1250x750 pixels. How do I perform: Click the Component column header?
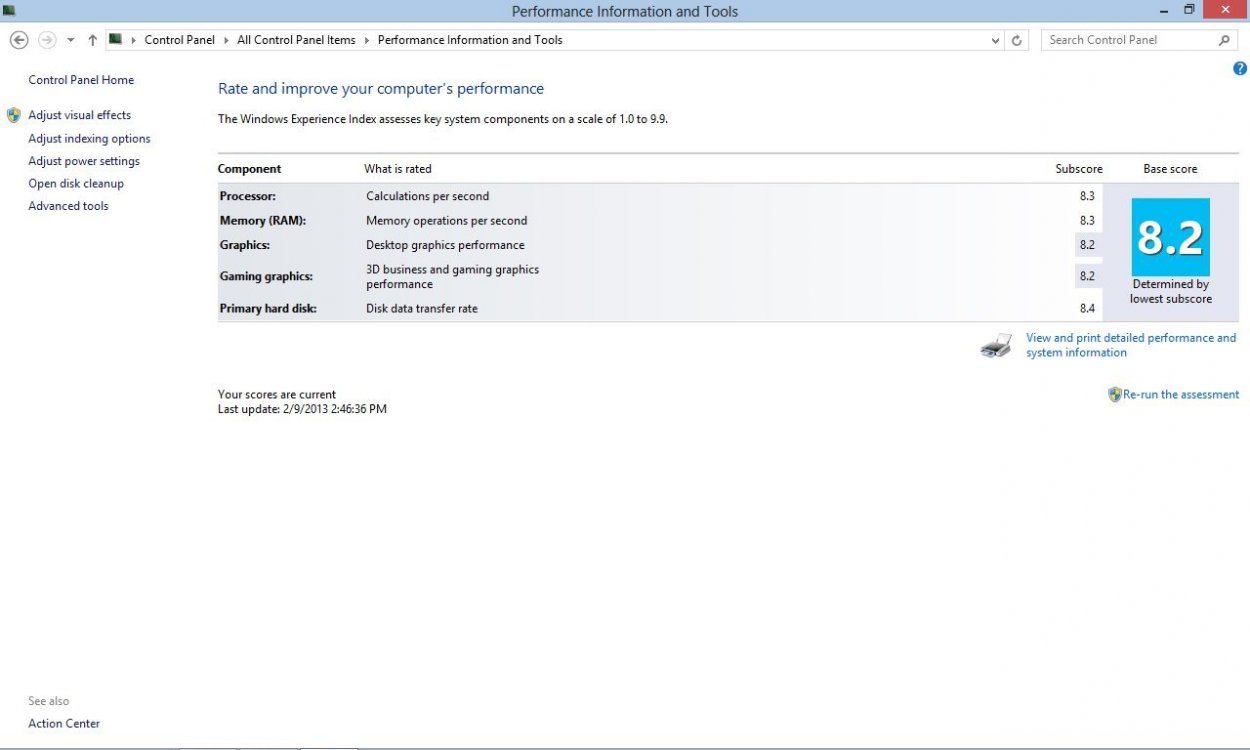pyautogui.click(x=250, y=169)
